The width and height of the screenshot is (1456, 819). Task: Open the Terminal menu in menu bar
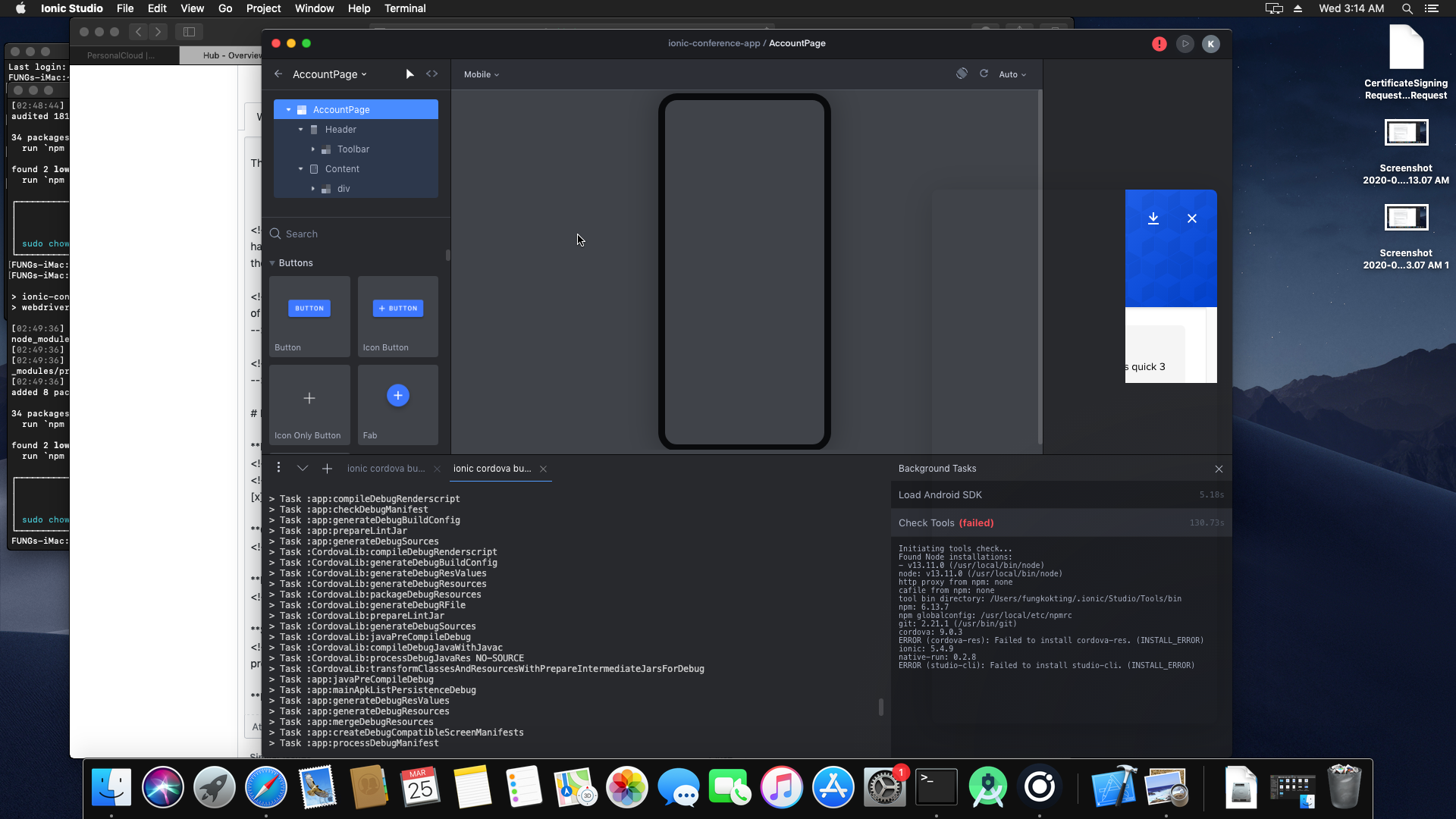tap(405, 8)
